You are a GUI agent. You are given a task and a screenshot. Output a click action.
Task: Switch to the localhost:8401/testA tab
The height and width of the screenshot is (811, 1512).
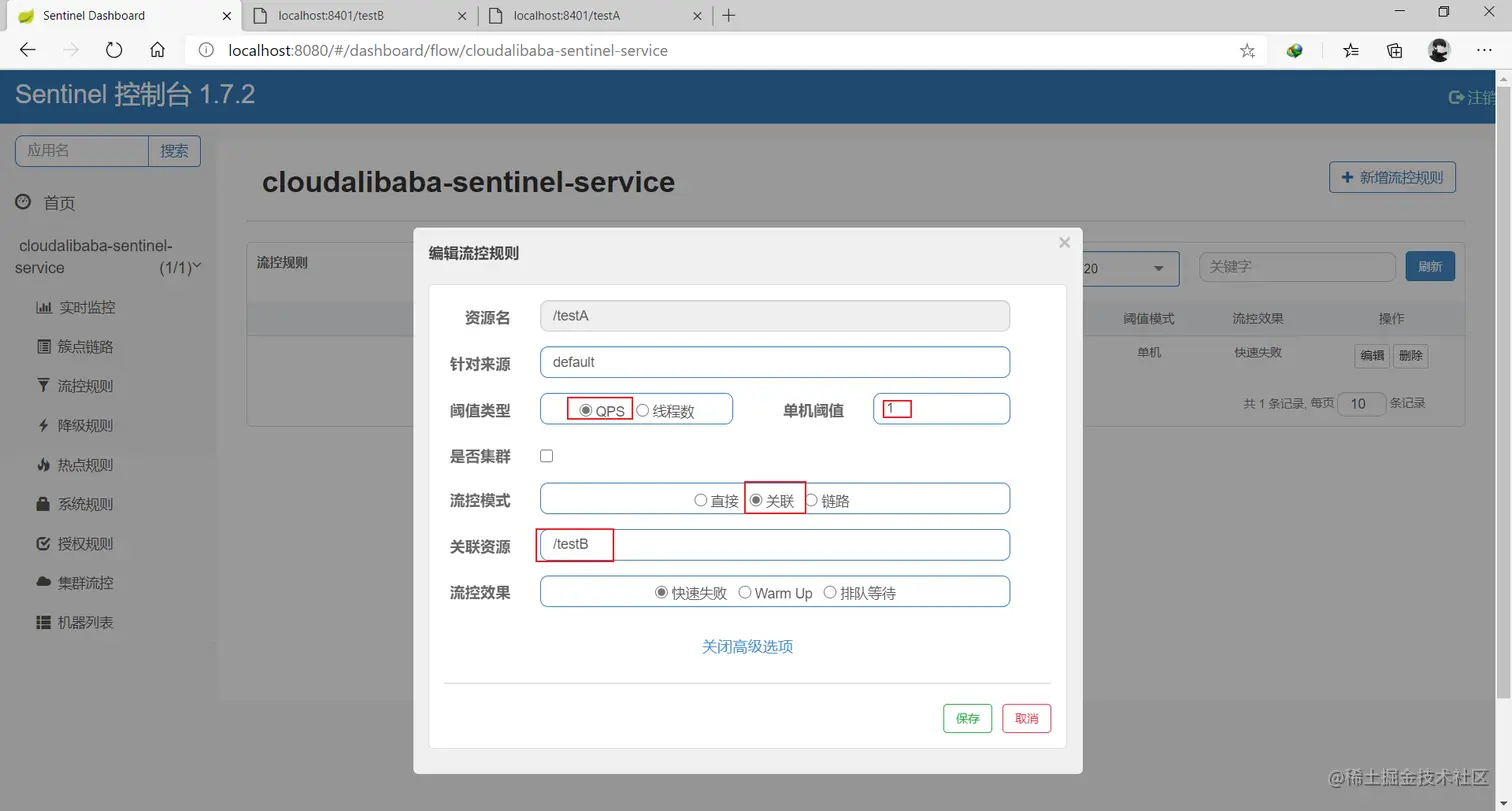tap(597, 15)
